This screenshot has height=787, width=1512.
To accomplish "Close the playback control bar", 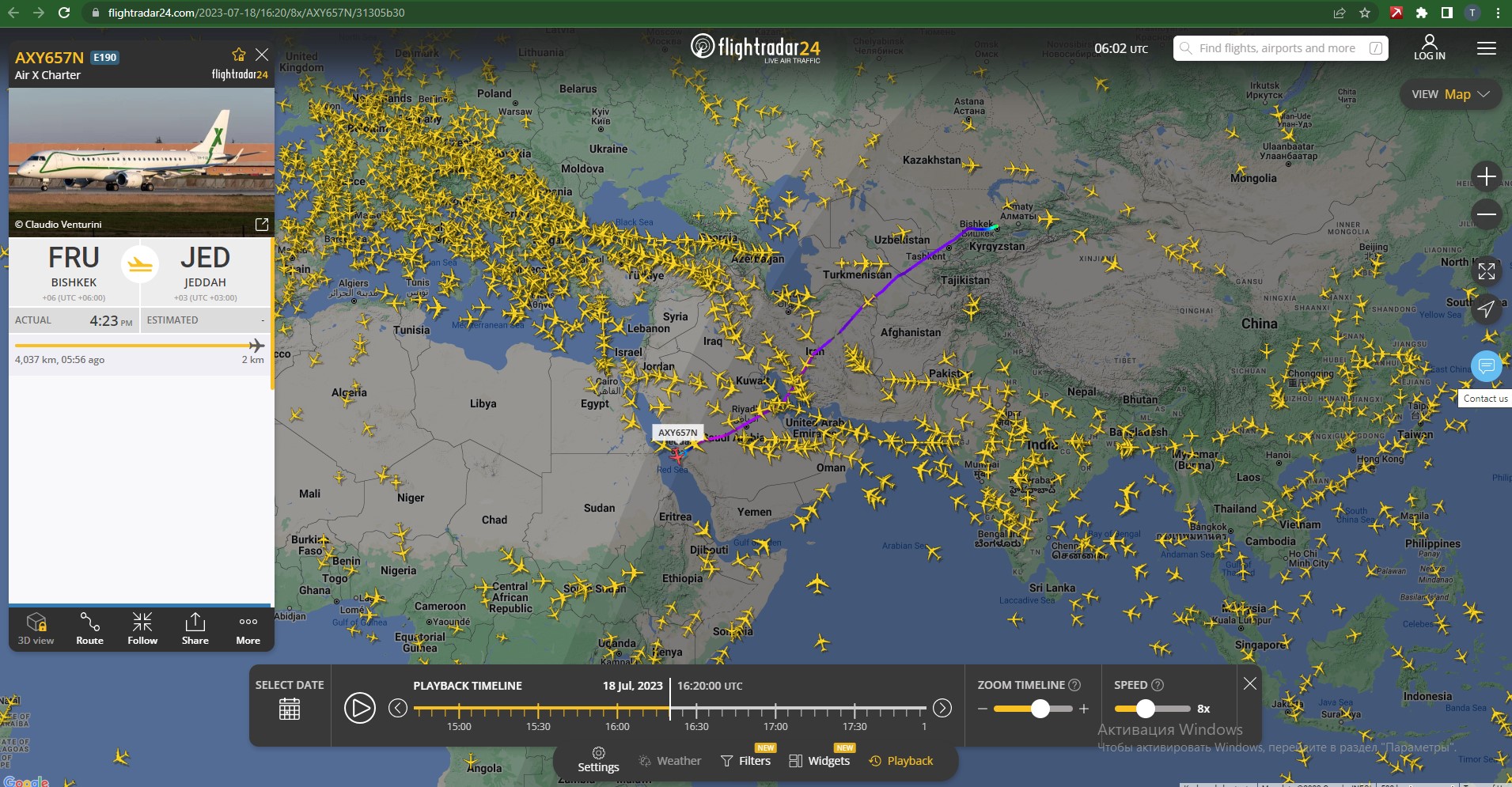I will point(1250,683).
